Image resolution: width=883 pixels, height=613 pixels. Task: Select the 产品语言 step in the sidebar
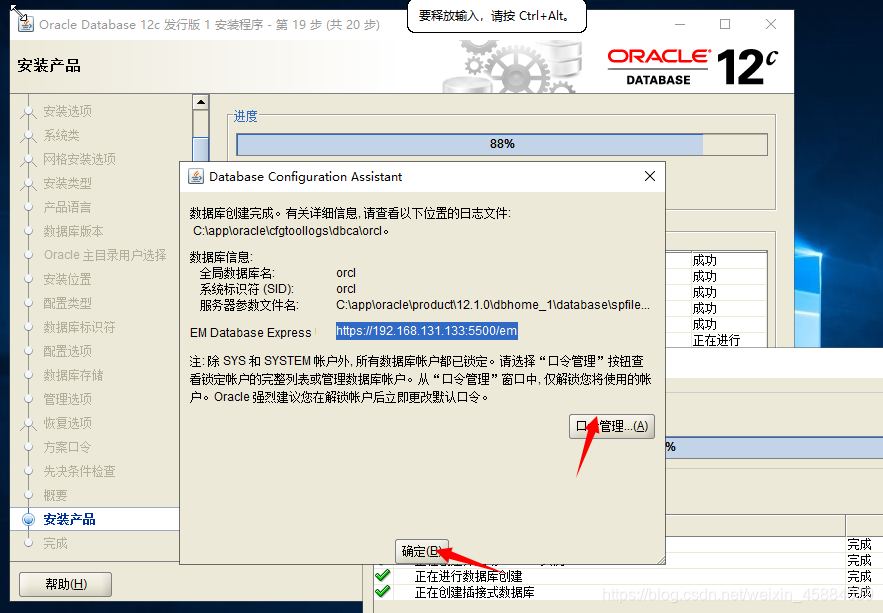tap(68, 207)
